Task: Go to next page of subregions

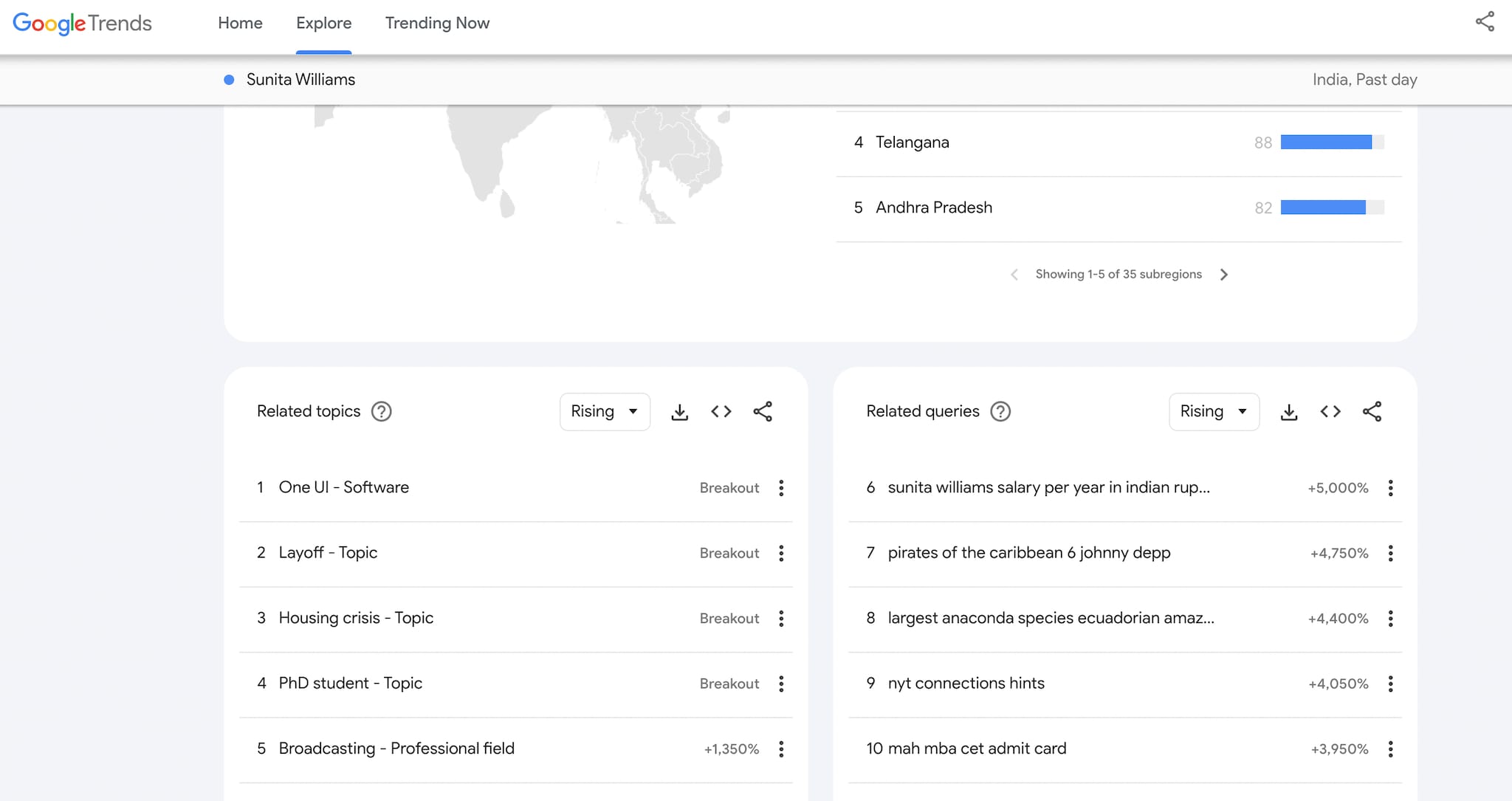Action: 1224,275
